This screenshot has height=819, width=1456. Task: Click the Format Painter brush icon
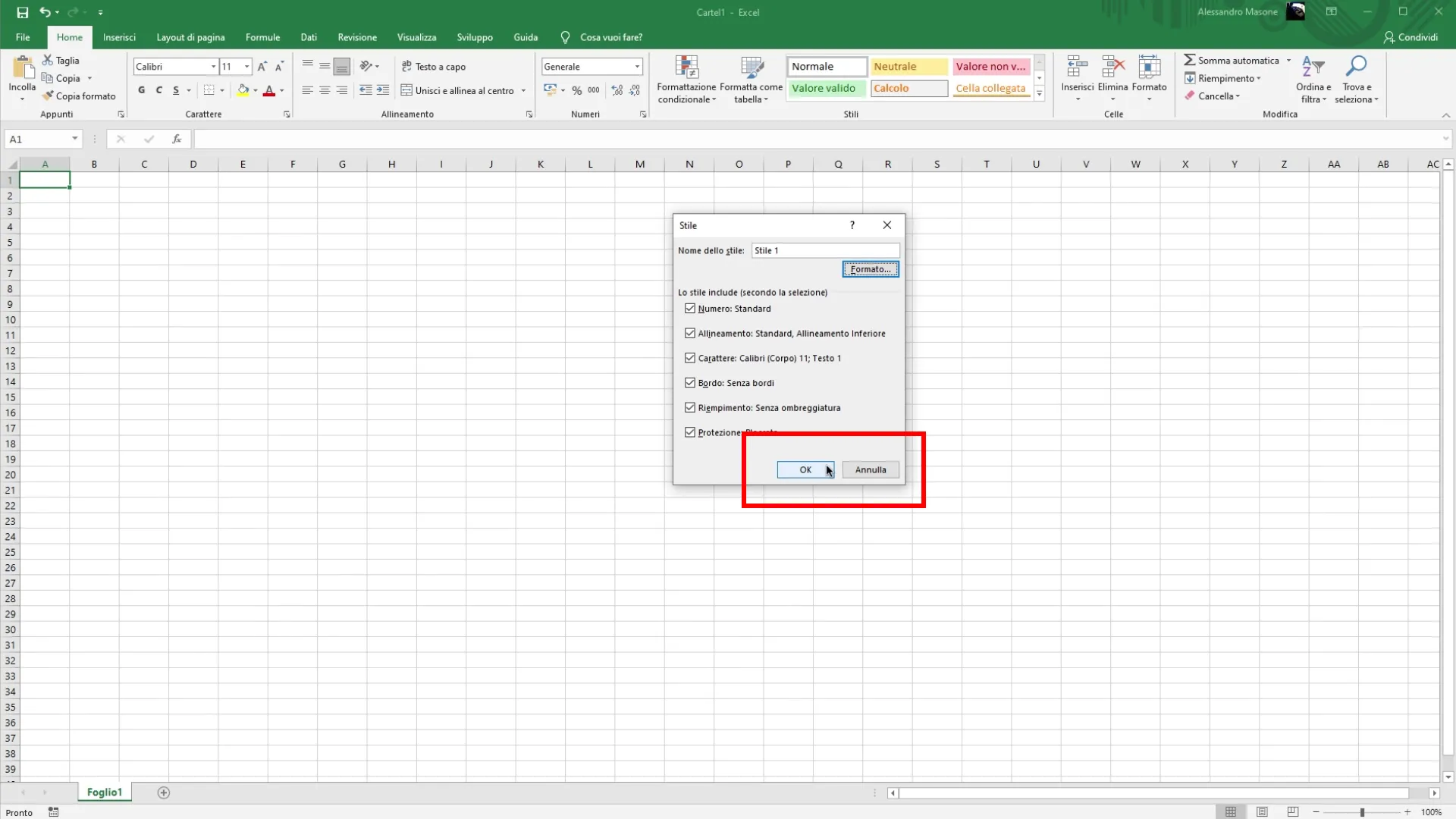(49, 96)
